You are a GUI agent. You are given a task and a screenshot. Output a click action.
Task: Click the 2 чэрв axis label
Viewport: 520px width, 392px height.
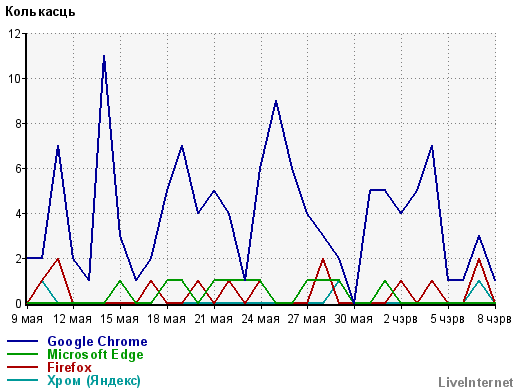(x=400, y=319)
